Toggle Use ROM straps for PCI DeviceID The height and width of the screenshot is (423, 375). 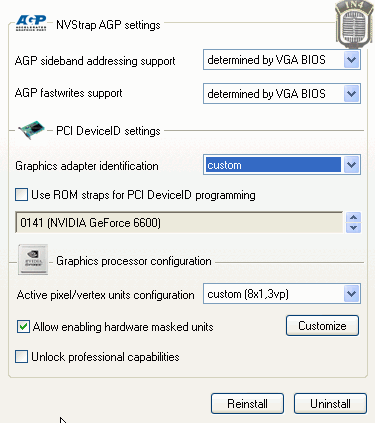point(21,195)
